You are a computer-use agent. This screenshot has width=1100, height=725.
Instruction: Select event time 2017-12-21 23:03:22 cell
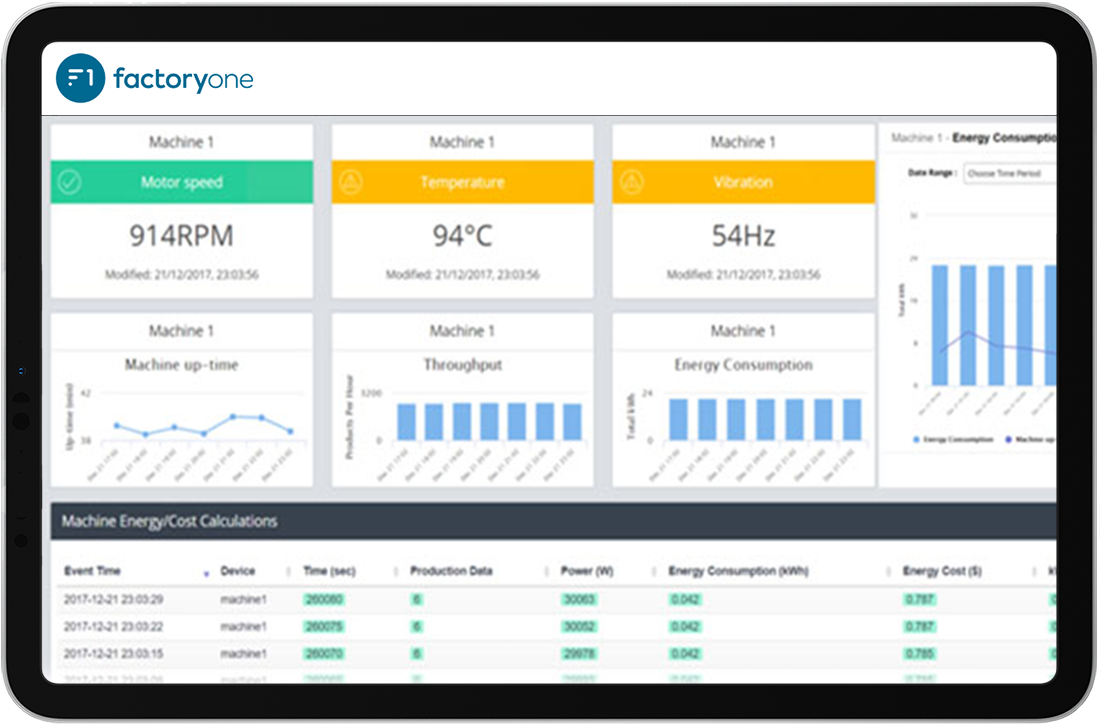point(114,626)
